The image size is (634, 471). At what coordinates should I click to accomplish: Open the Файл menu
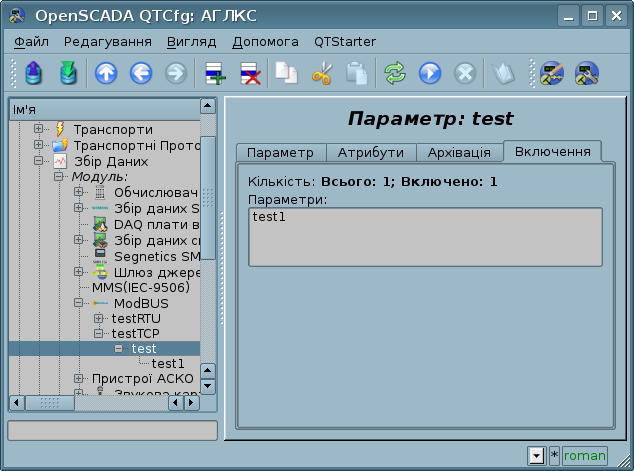(x=32, y=42)
